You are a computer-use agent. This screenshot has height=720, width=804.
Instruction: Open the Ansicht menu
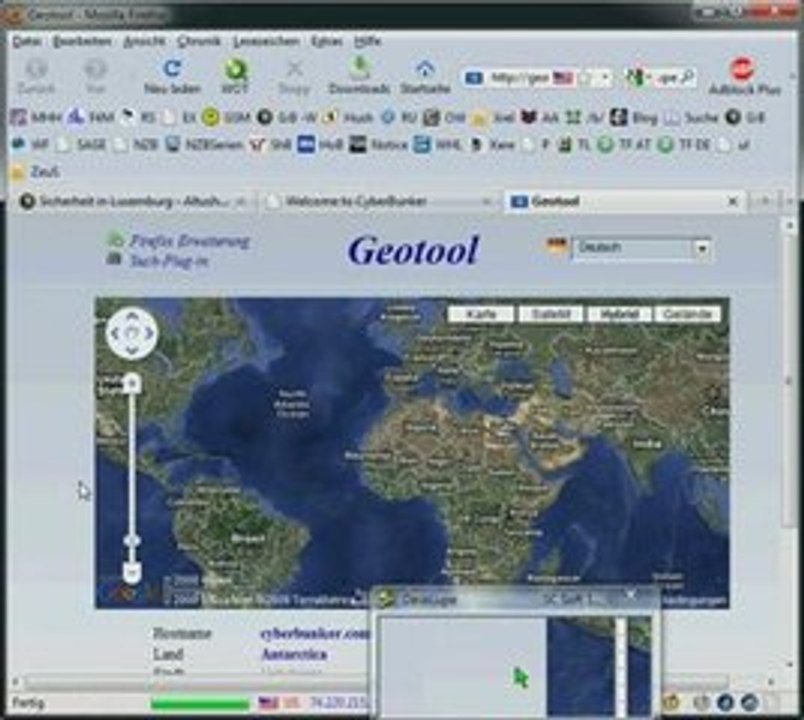click(x=144, y=41)
